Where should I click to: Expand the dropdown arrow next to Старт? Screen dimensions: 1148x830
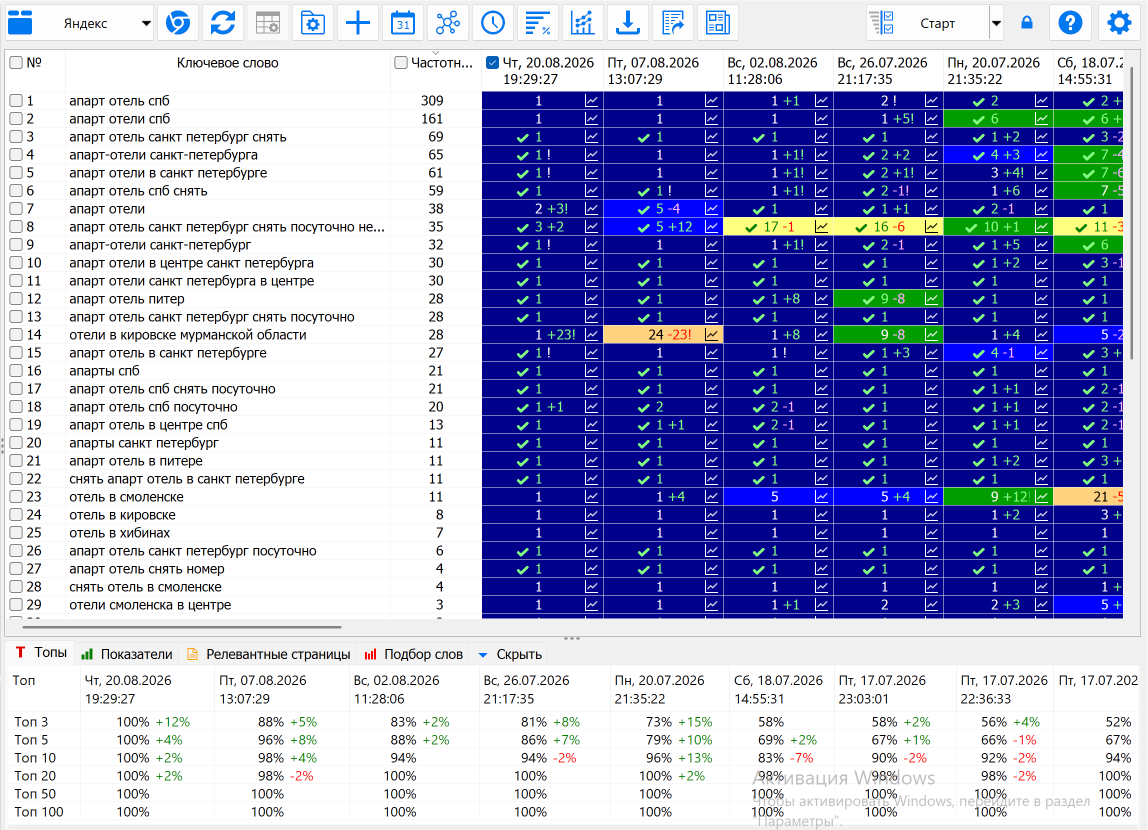[x=996, y=23]
